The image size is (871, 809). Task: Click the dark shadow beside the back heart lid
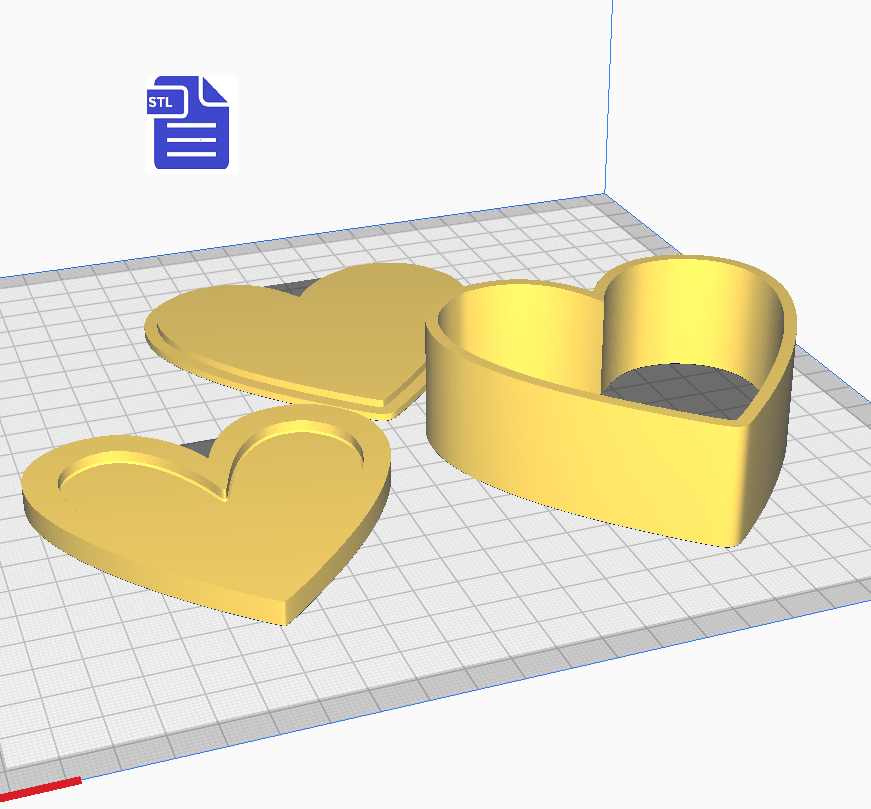(290, 289)
